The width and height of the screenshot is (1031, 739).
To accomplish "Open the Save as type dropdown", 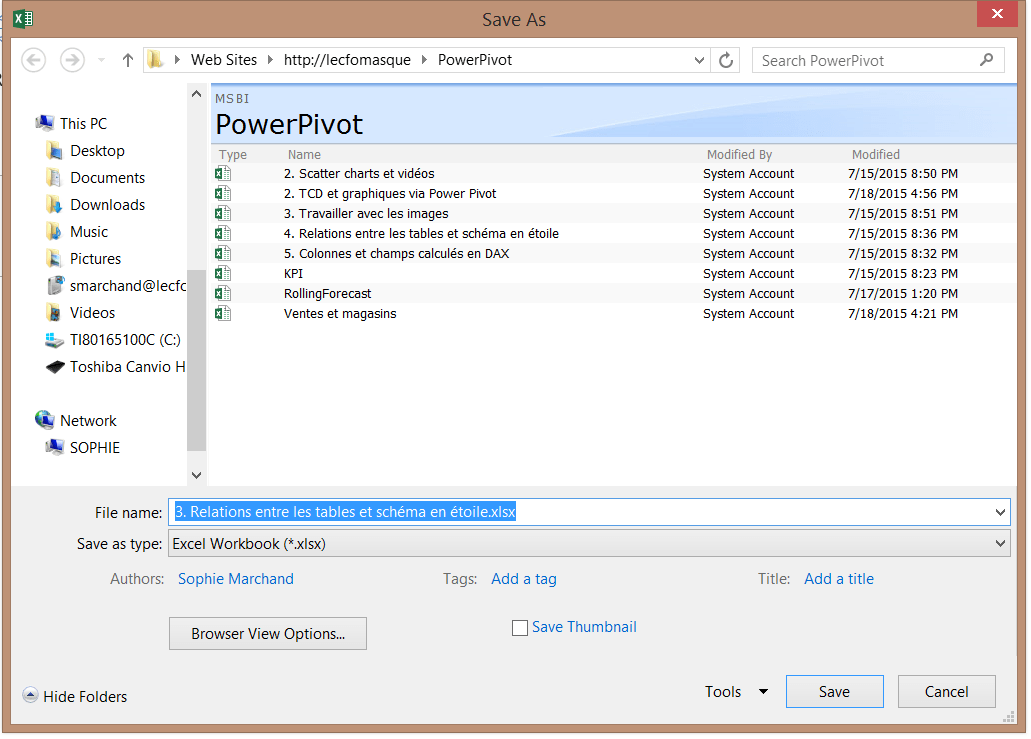I will pyautogui.click(x=1001, y=543).
